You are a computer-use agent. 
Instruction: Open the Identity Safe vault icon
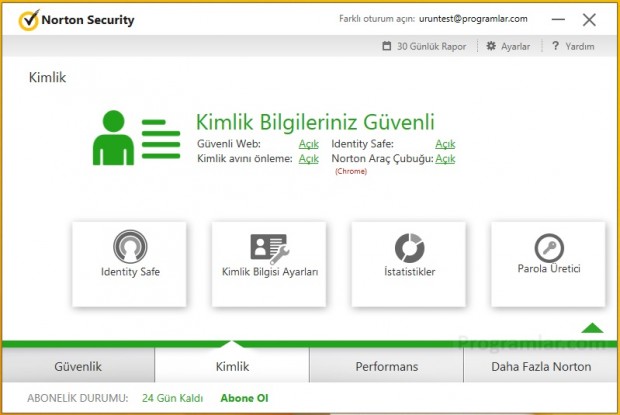pyautogui.click(x=130, y=246)
